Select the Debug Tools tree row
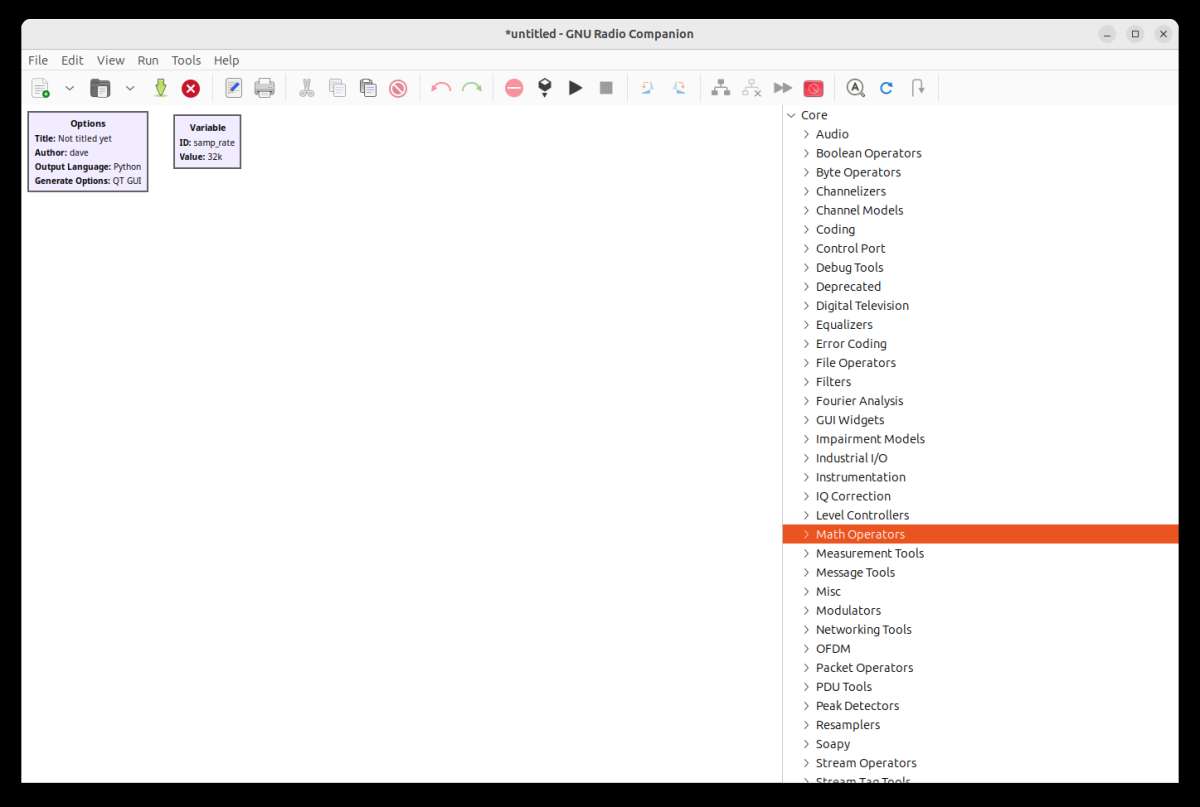The image size is (1200, 807). 980,267
